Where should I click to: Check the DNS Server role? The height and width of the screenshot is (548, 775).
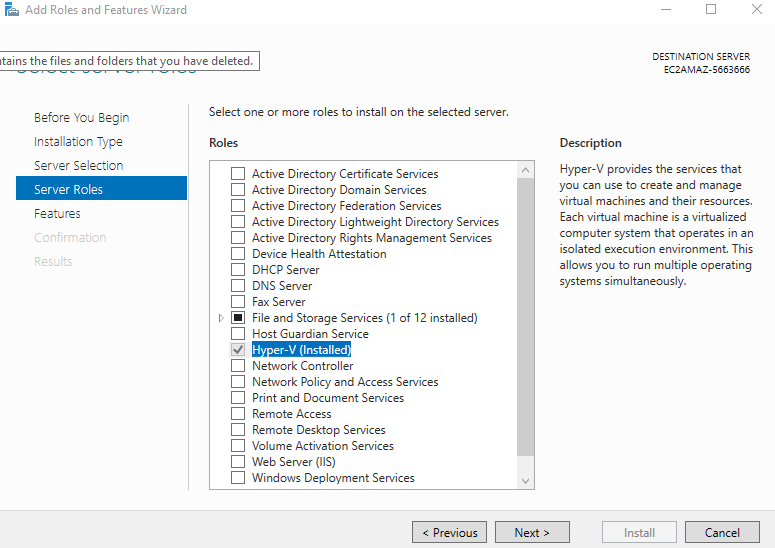pyautogui.click(x=238, y=286)
